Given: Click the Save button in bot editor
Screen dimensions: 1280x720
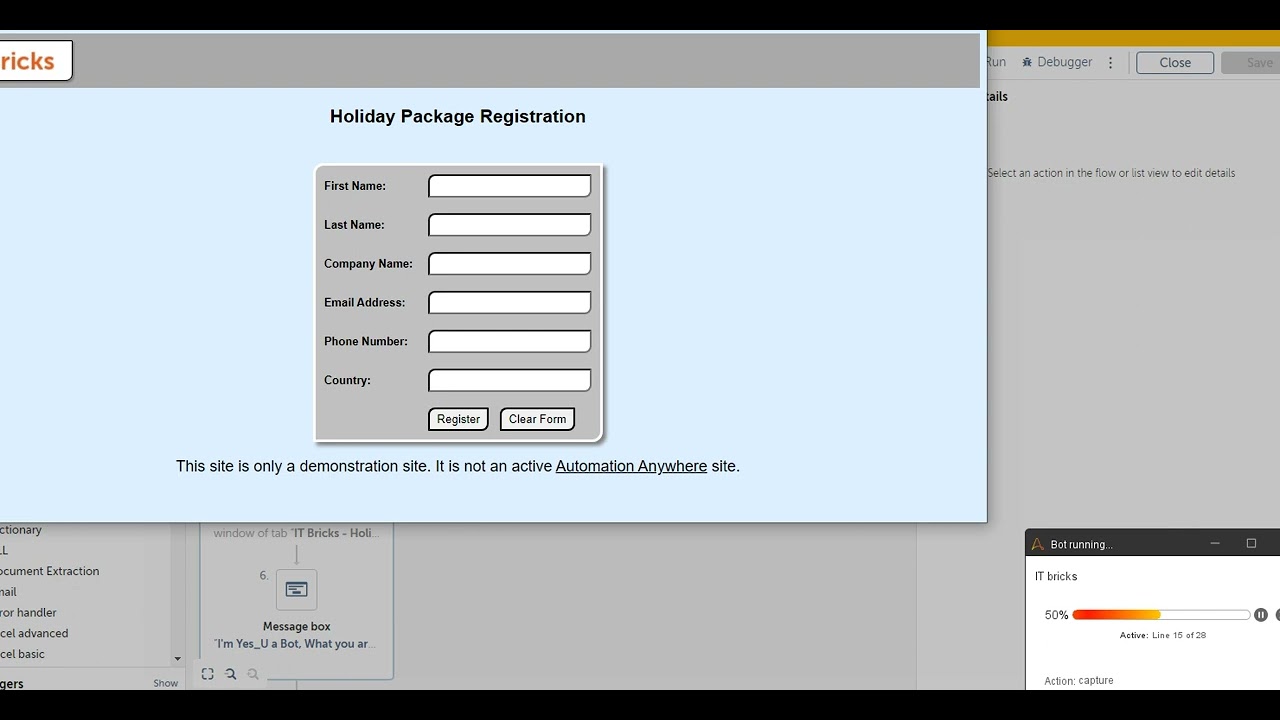Looking at the screenshot, I should (1251, 62).
